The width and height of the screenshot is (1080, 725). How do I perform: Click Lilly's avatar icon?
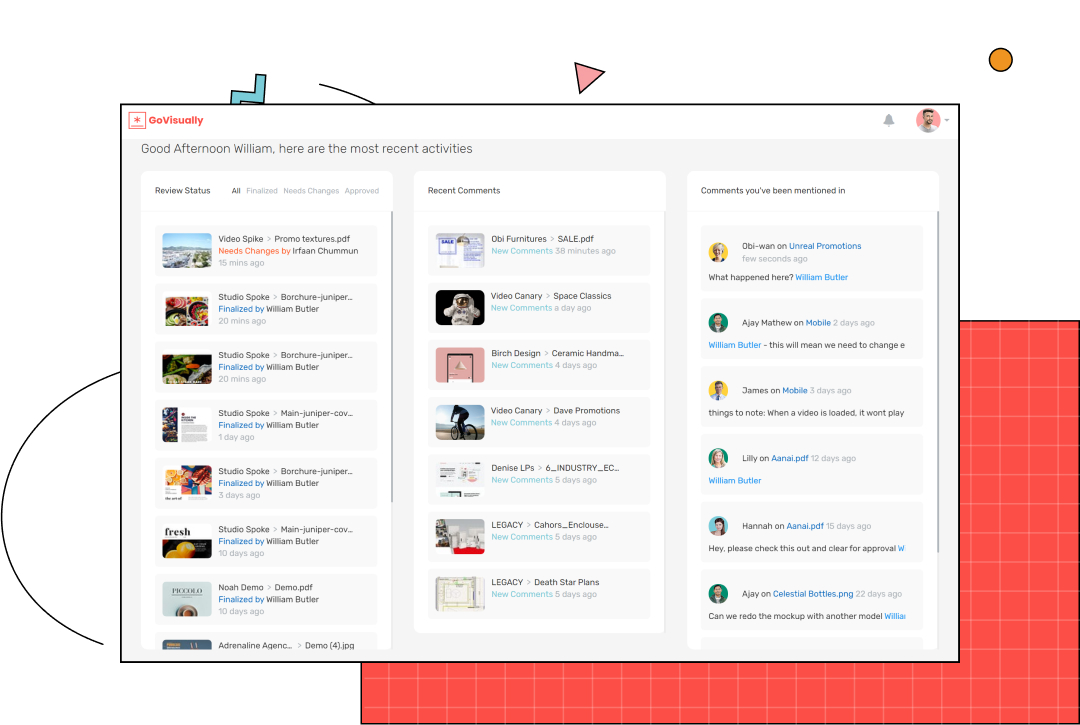(x=718, y=458)
